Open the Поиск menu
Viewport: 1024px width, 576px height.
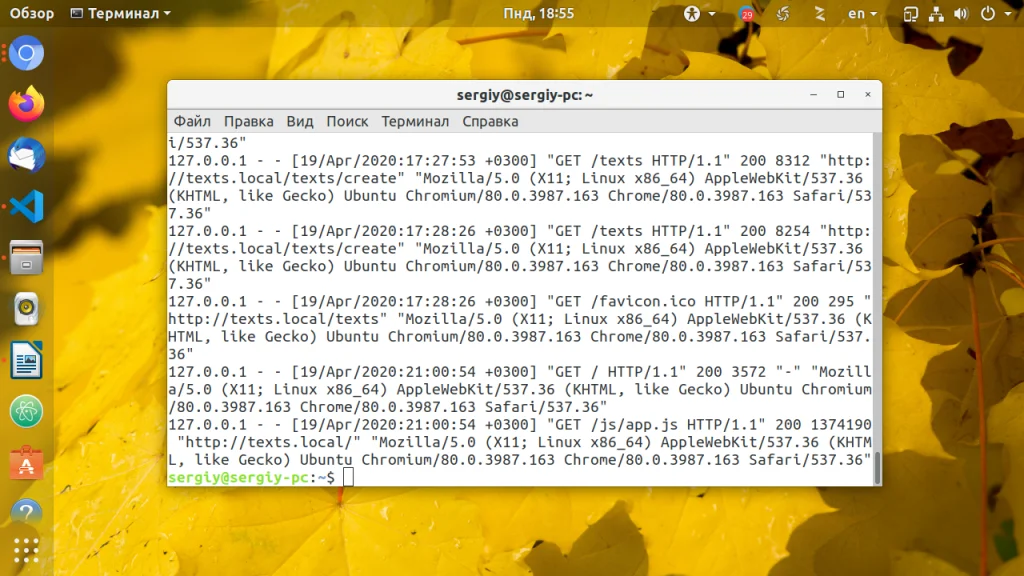347,121
